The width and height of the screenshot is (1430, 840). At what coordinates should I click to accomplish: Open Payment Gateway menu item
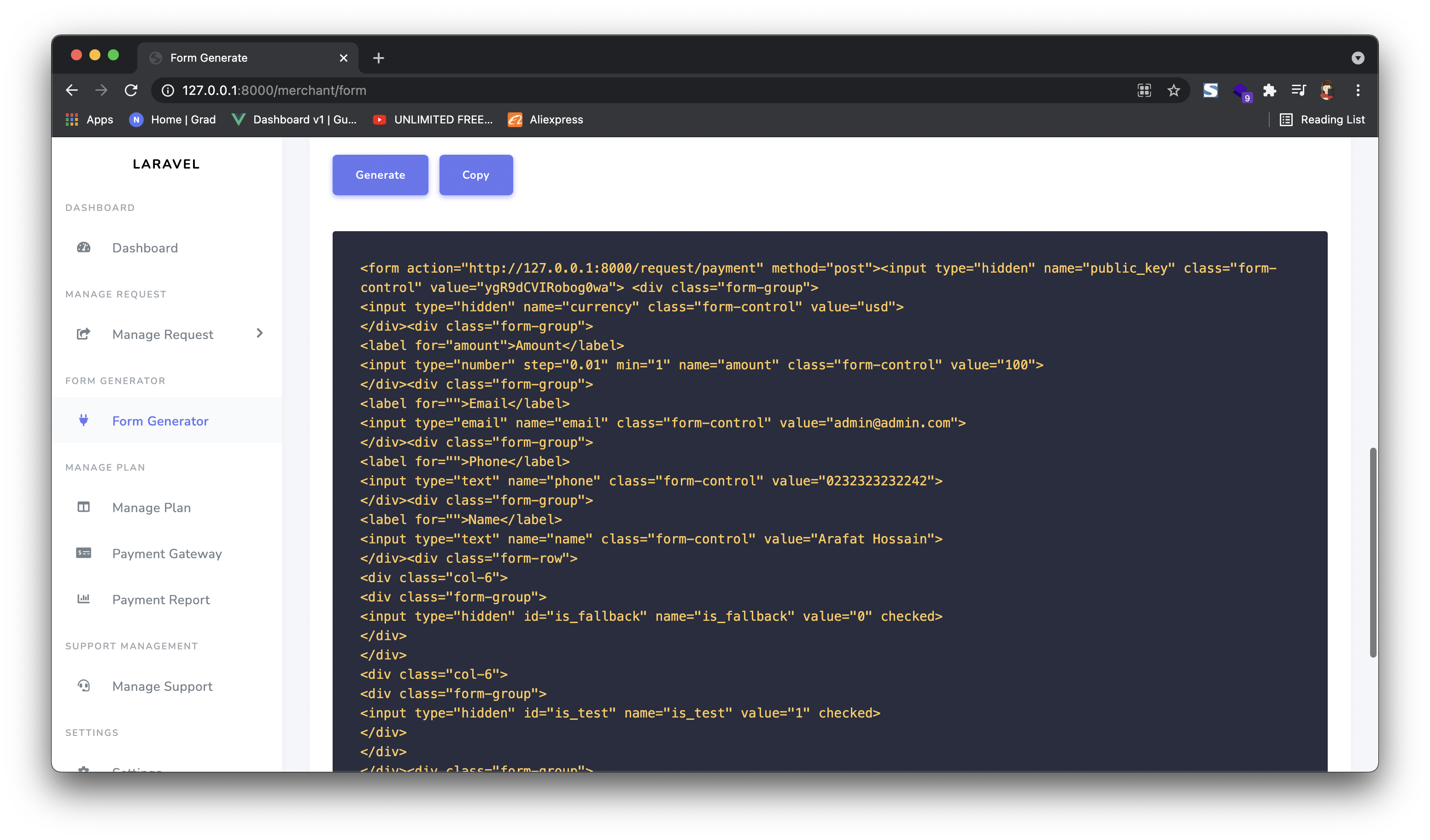point(167,554)
